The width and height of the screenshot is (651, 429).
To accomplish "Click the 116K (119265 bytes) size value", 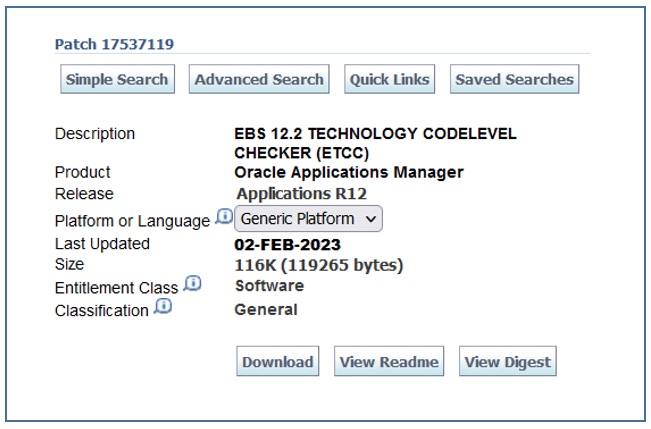I will 319,265.
